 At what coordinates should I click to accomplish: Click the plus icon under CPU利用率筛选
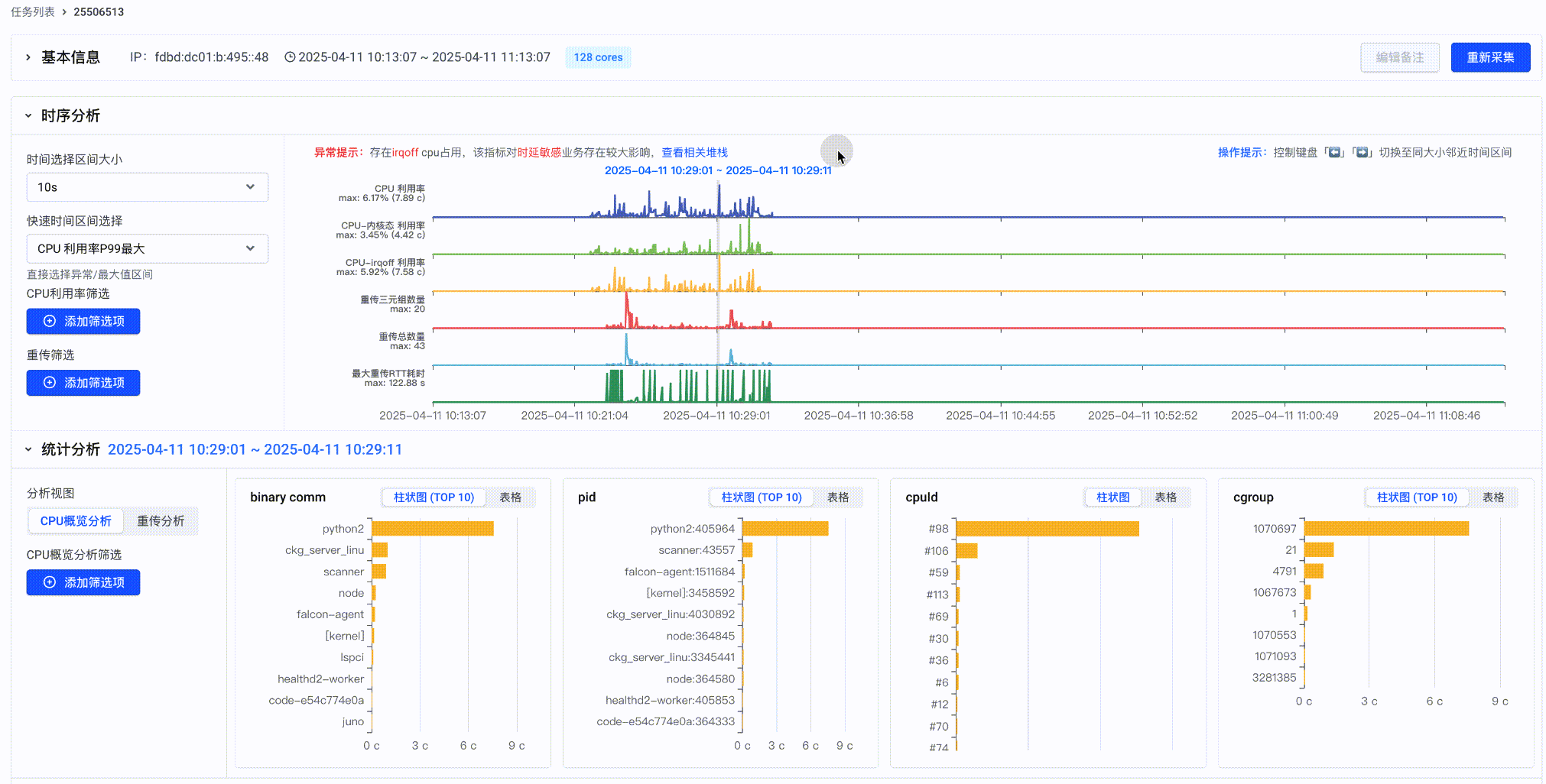tap(50, 322)
